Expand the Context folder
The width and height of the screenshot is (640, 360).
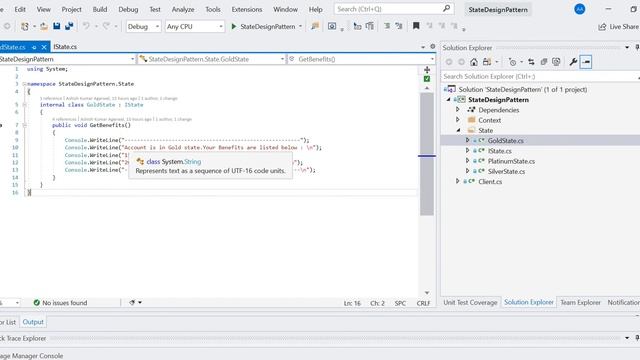(x=458, y=120)
